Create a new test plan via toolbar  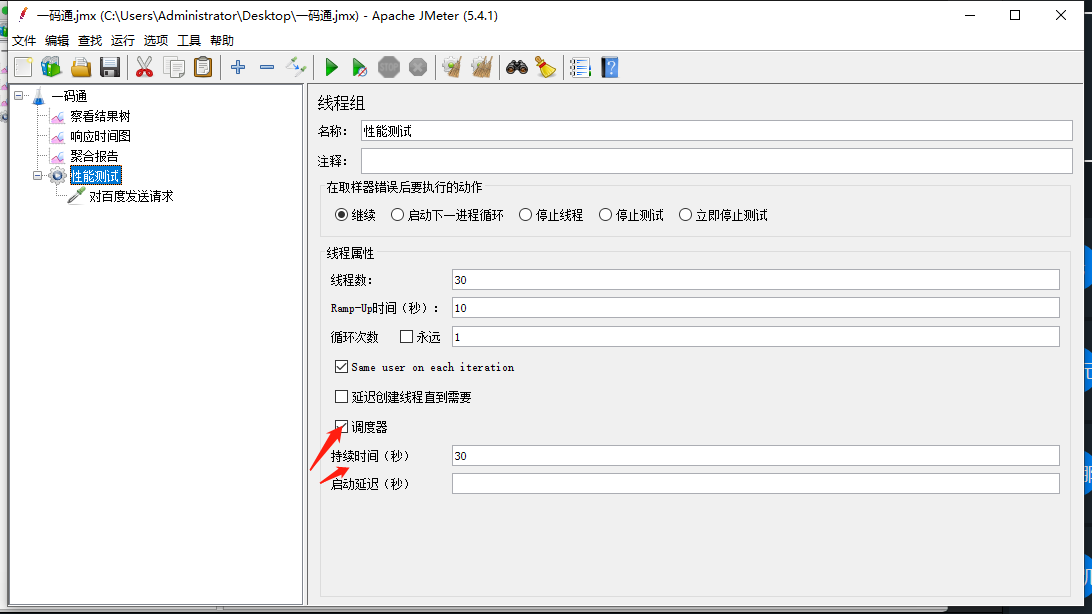[x=23, y=68]
